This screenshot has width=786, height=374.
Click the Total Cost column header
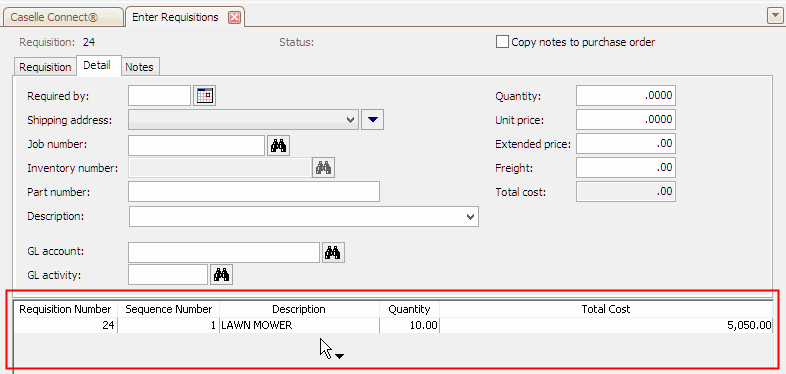tap(606, 309)
